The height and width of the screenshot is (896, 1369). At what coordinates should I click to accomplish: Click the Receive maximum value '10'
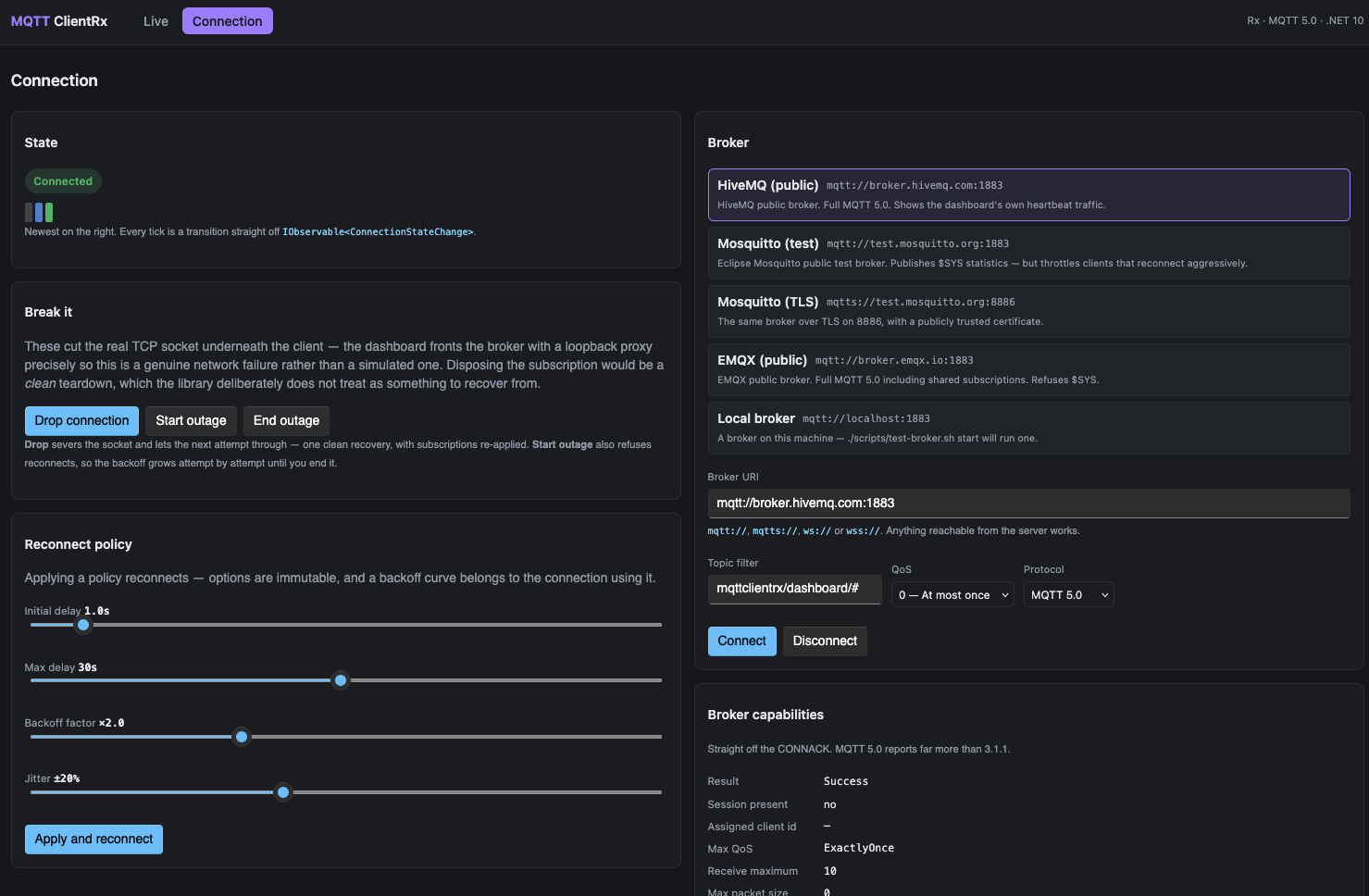pos(830,871)
